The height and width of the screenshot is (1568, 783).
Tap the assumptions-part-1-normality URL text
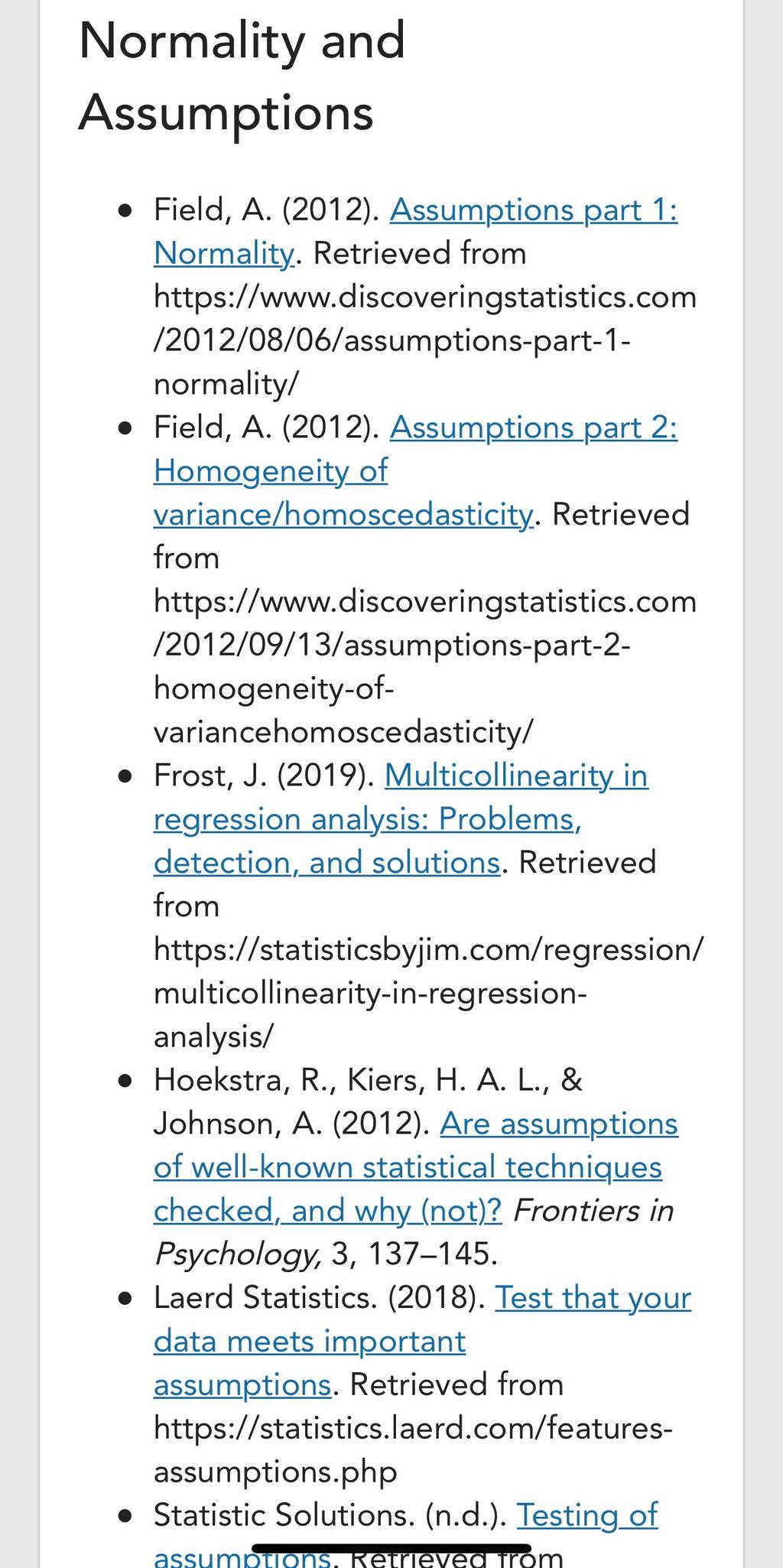[425, 340]
